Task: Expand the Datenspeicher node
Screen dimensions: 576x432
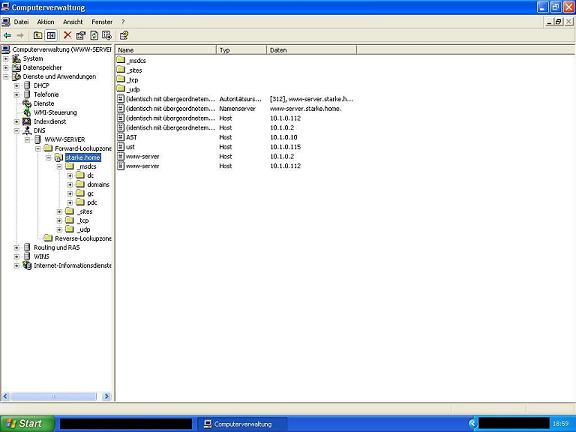Action: [6, 68]
